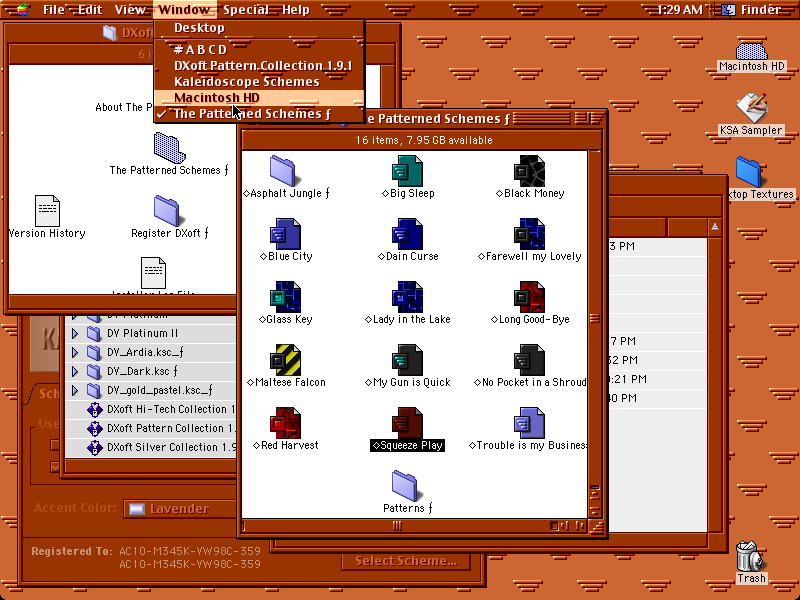This screenshot has height=600, width=800.
Task: Click the Trash icon
Action: (749, 556)
